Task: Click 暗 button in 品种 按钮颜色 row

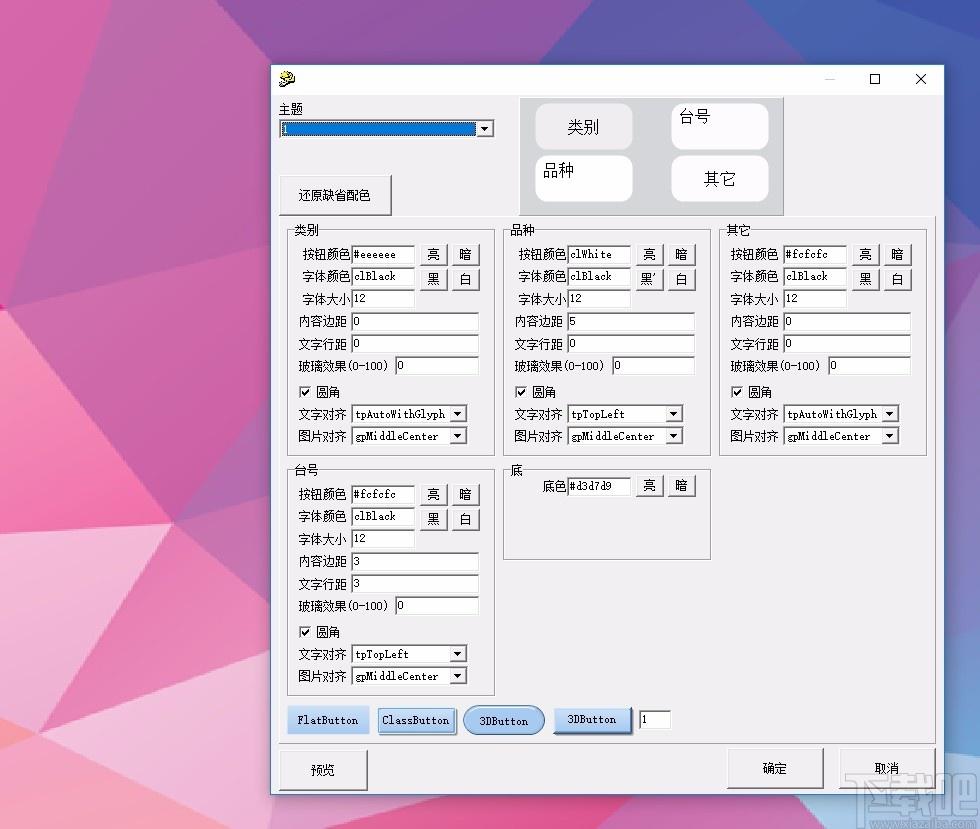Action: point(681,254)
